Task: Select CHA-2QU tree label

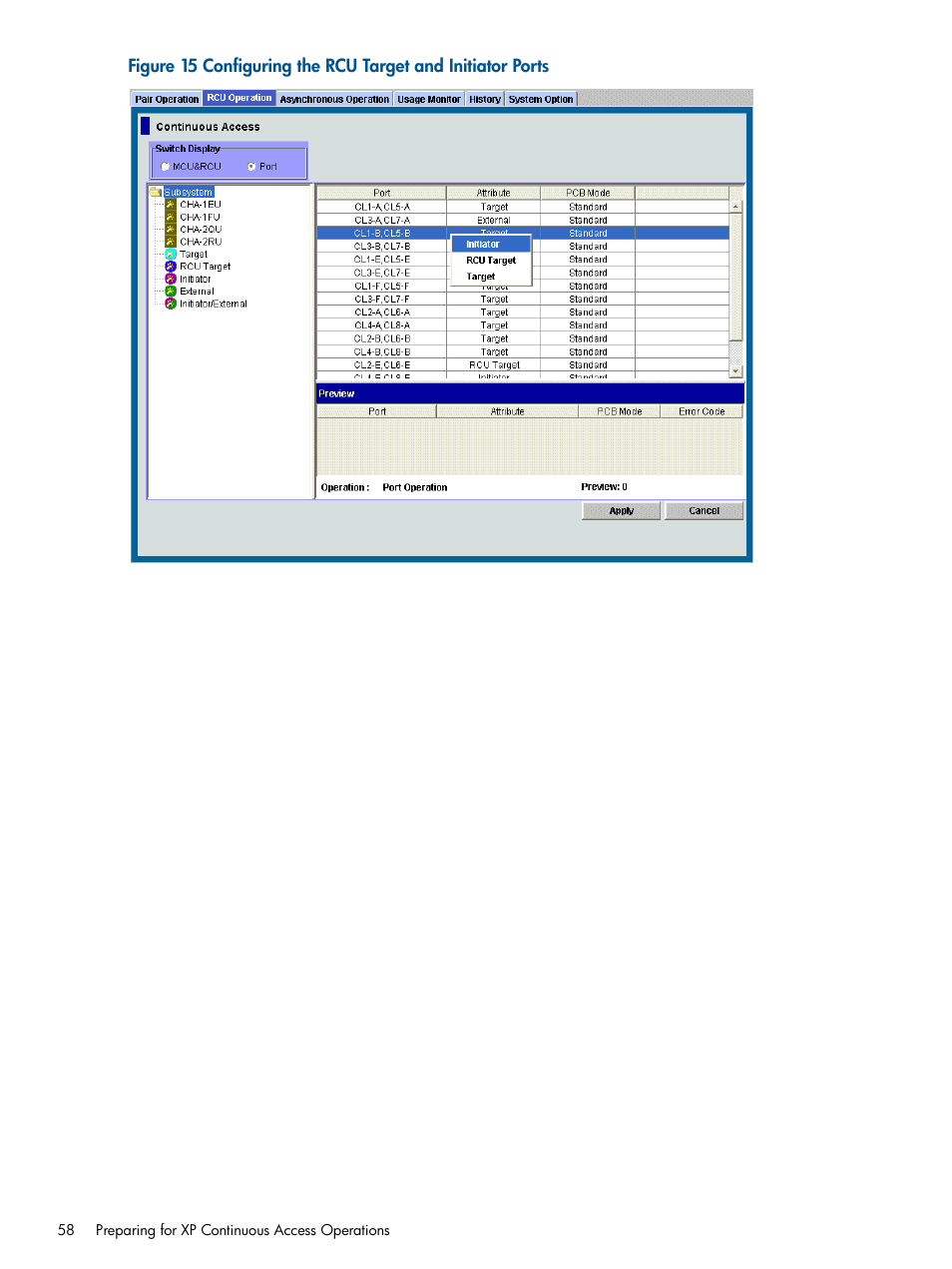Action: 201,229
